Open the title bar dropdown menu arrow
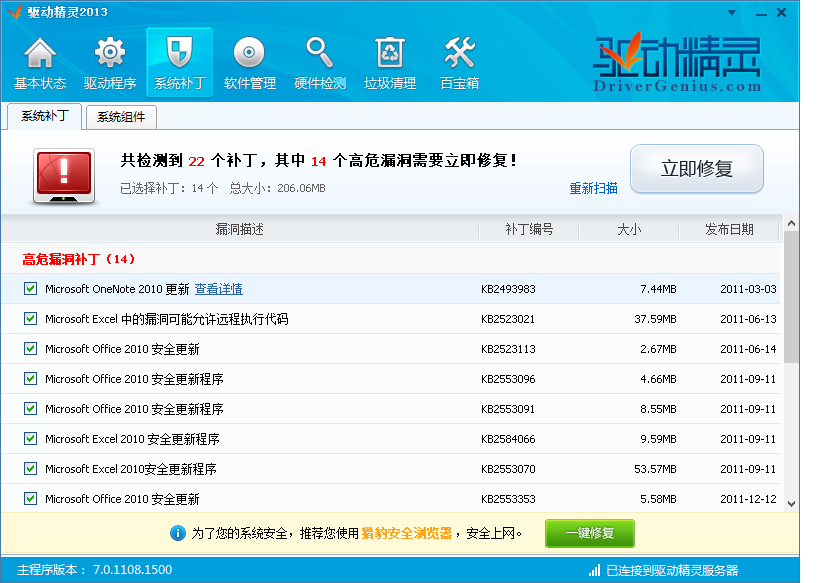Viewport: 819px width, 583px height. [732, 13]
